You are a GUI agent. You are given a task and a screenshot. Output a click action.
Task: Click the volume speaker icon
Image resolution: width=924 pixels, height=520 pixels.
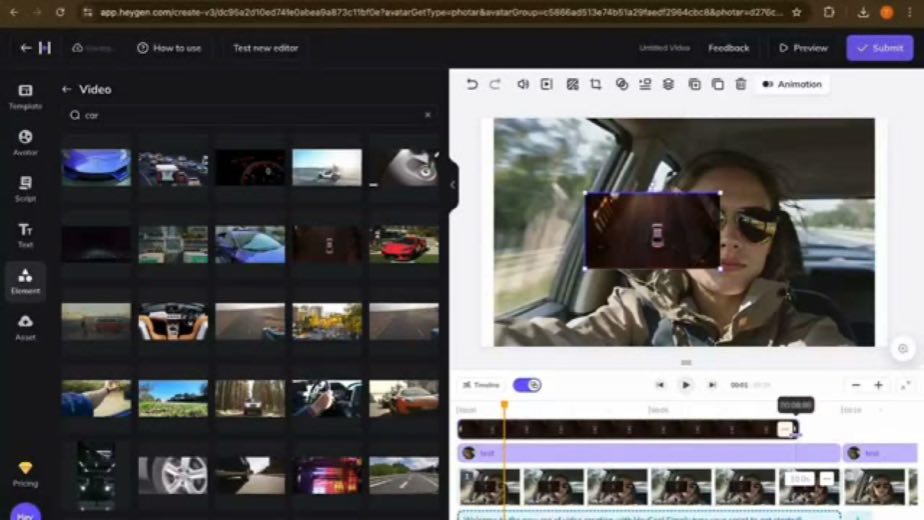point(523,84)
